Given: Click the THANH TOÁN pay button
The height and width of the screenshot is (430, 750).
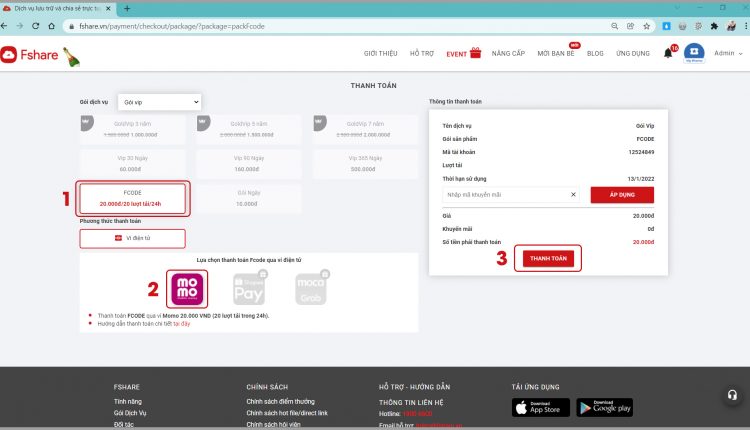Looking at the screenshot, I should 548,258.
